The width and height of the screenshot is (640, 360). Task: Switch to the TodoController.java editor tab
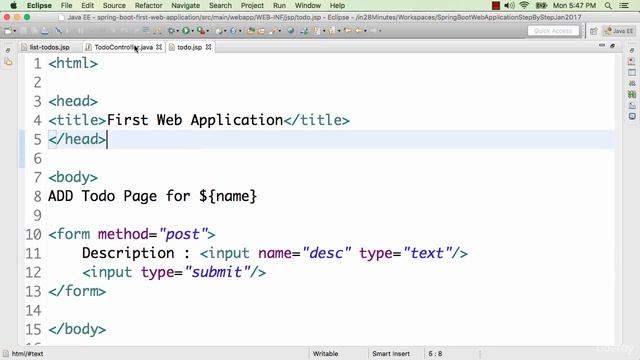pos(123,47)
